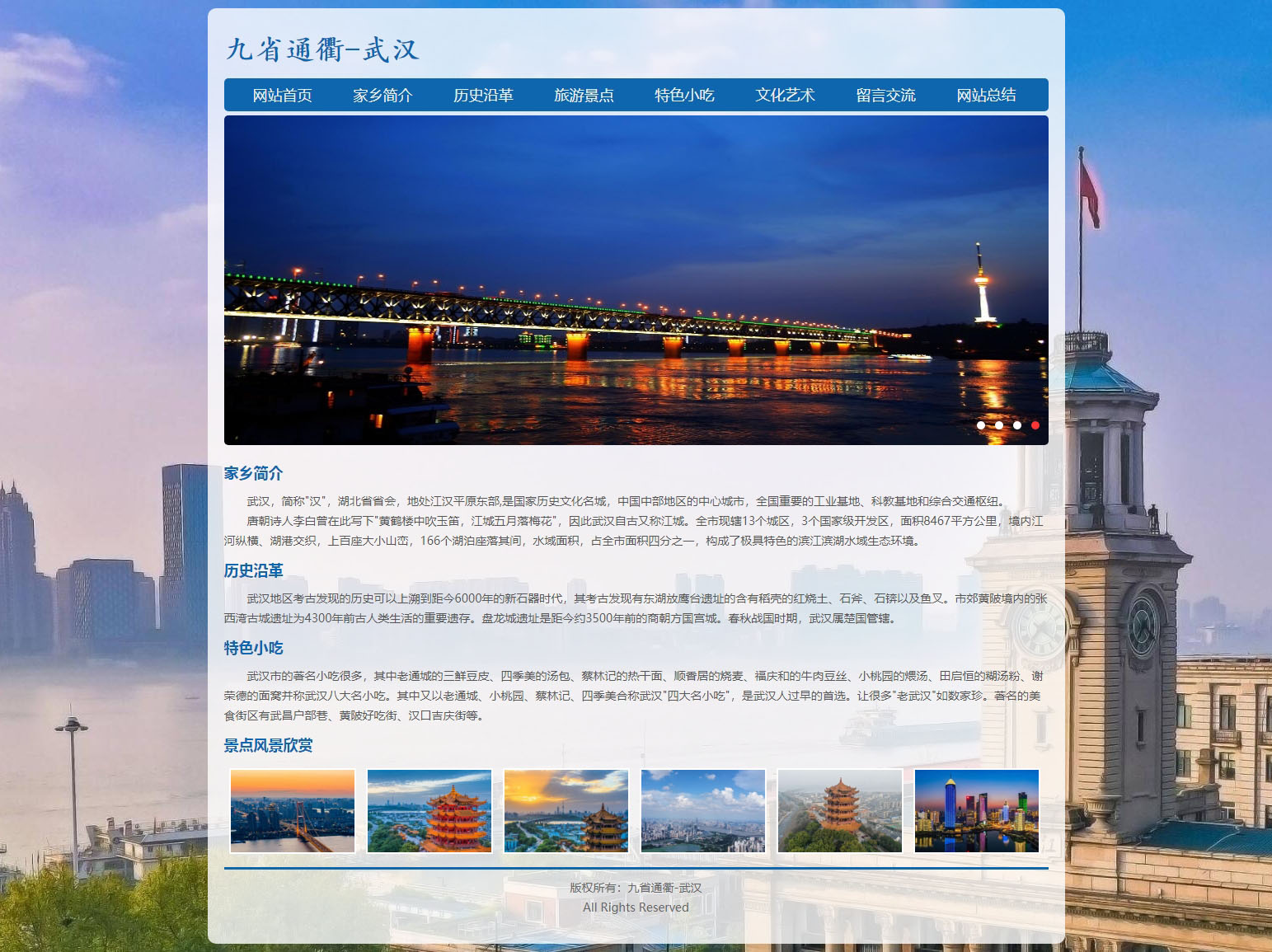This screenshot has height=952, width=1272.
Task: Select the red active carousel dot
Action: tap(1035, 425)
